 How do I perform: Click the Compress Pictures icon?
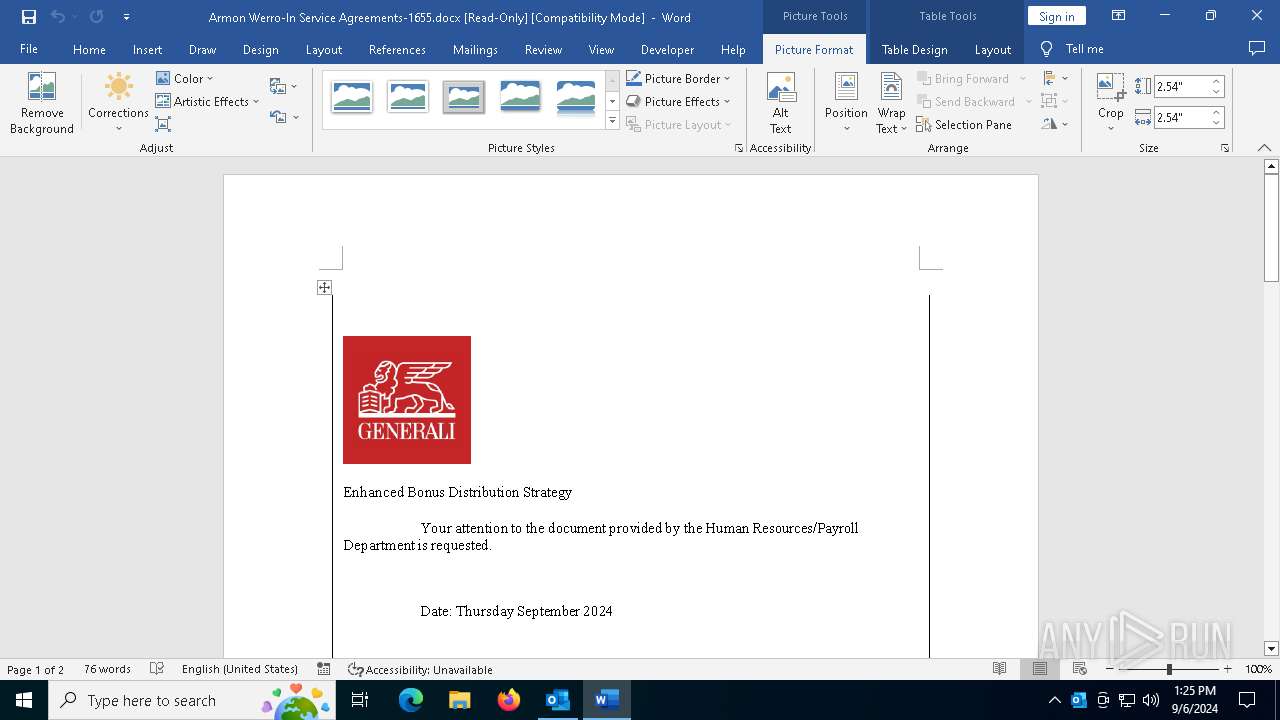coord(163,124)
